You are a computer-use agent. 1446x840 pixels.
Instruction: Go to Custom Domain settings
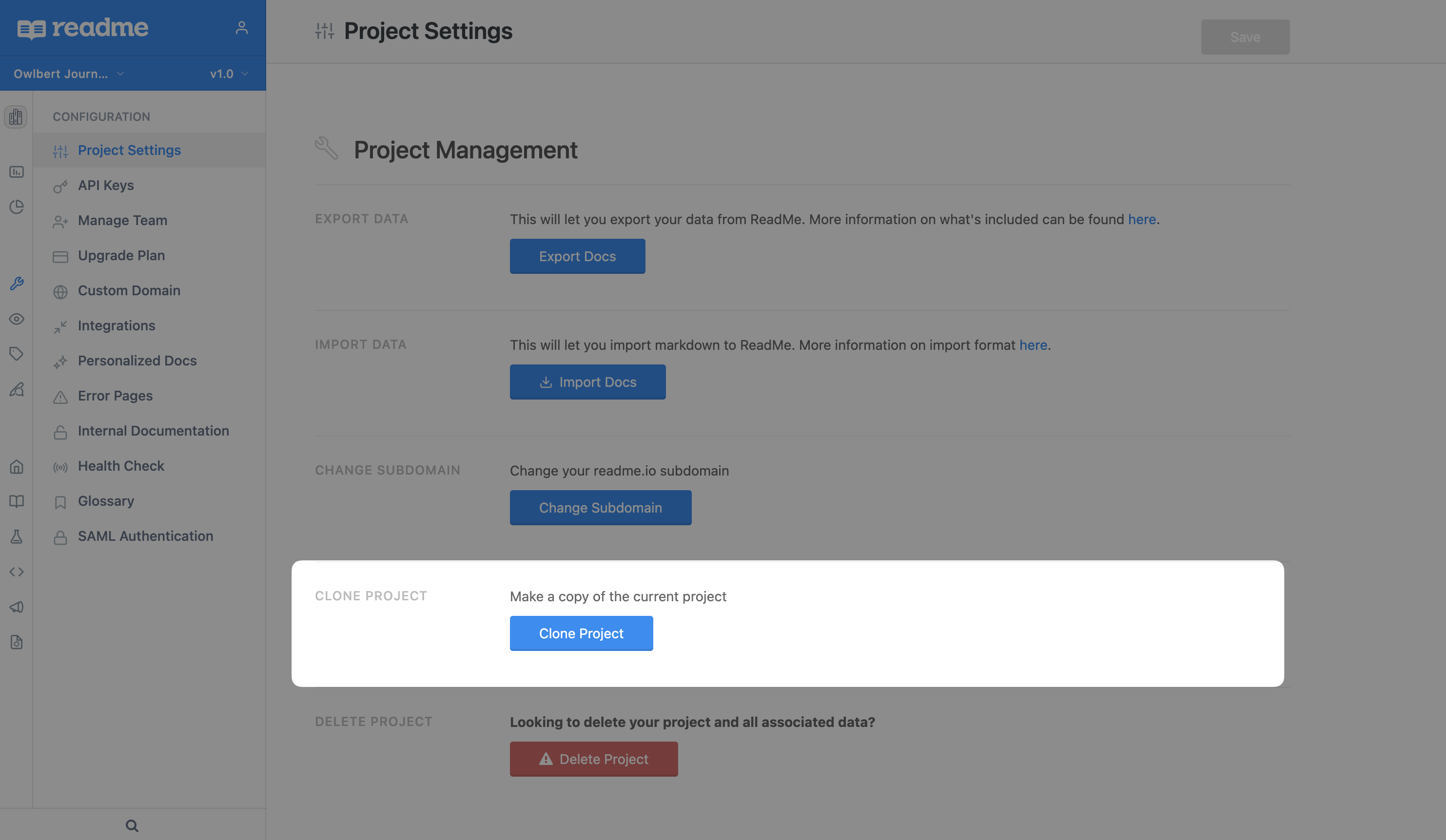pyautogui.click(x=129, y=290)
